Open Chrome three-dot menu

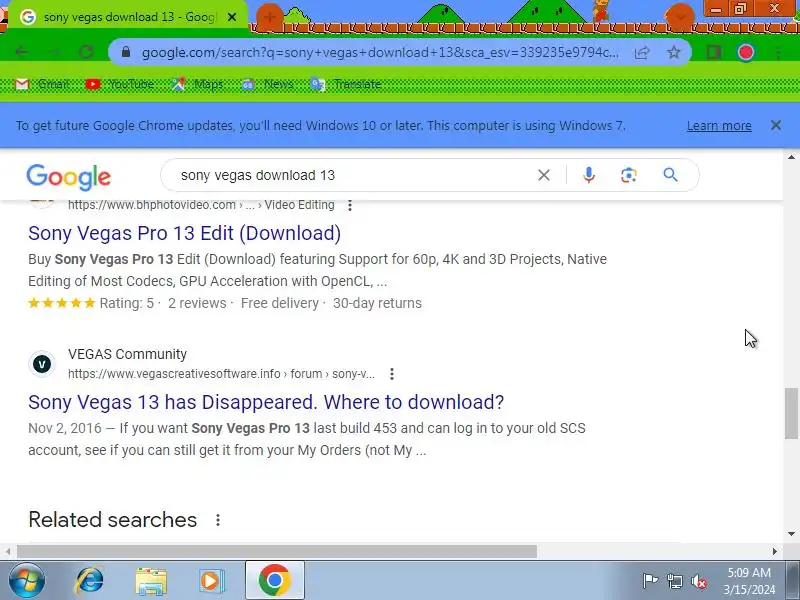(x=778, y=52)
